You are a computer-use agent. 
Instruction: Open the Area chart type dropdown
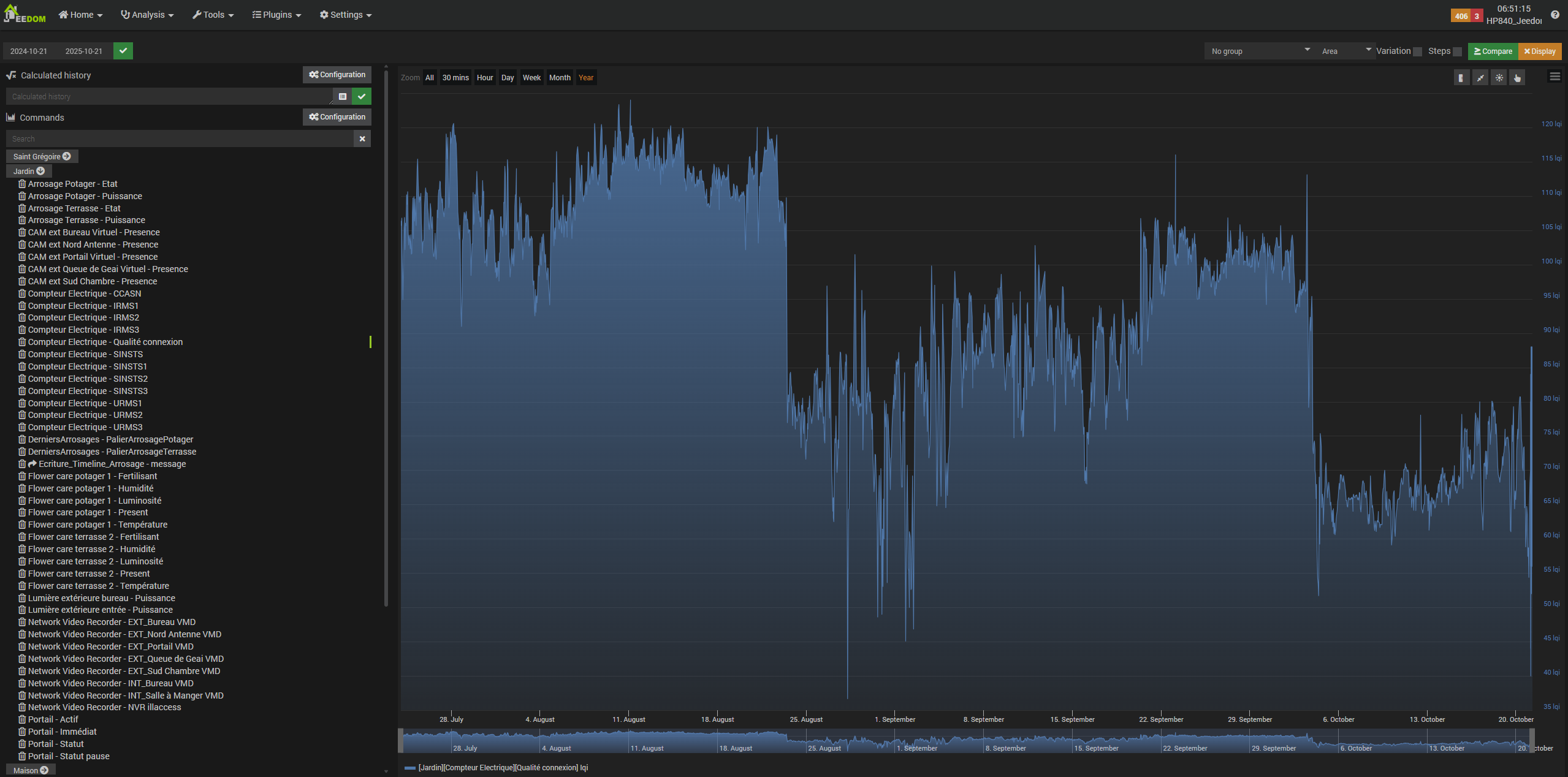click(x=1345, y=51)
